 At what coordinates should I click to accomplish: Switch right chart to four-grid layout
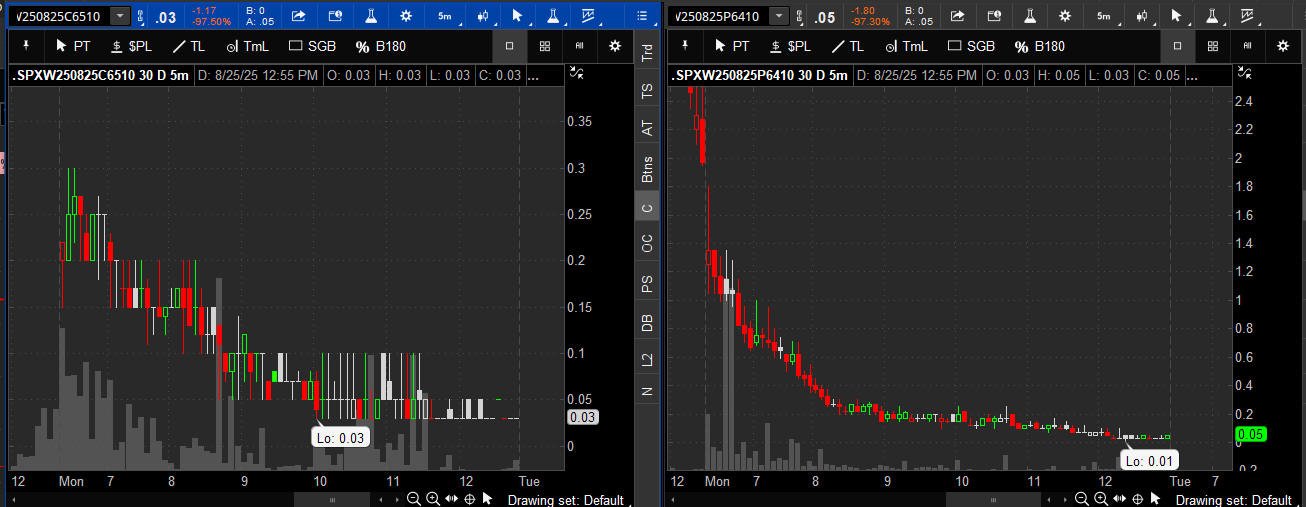tap(1212, 46)
